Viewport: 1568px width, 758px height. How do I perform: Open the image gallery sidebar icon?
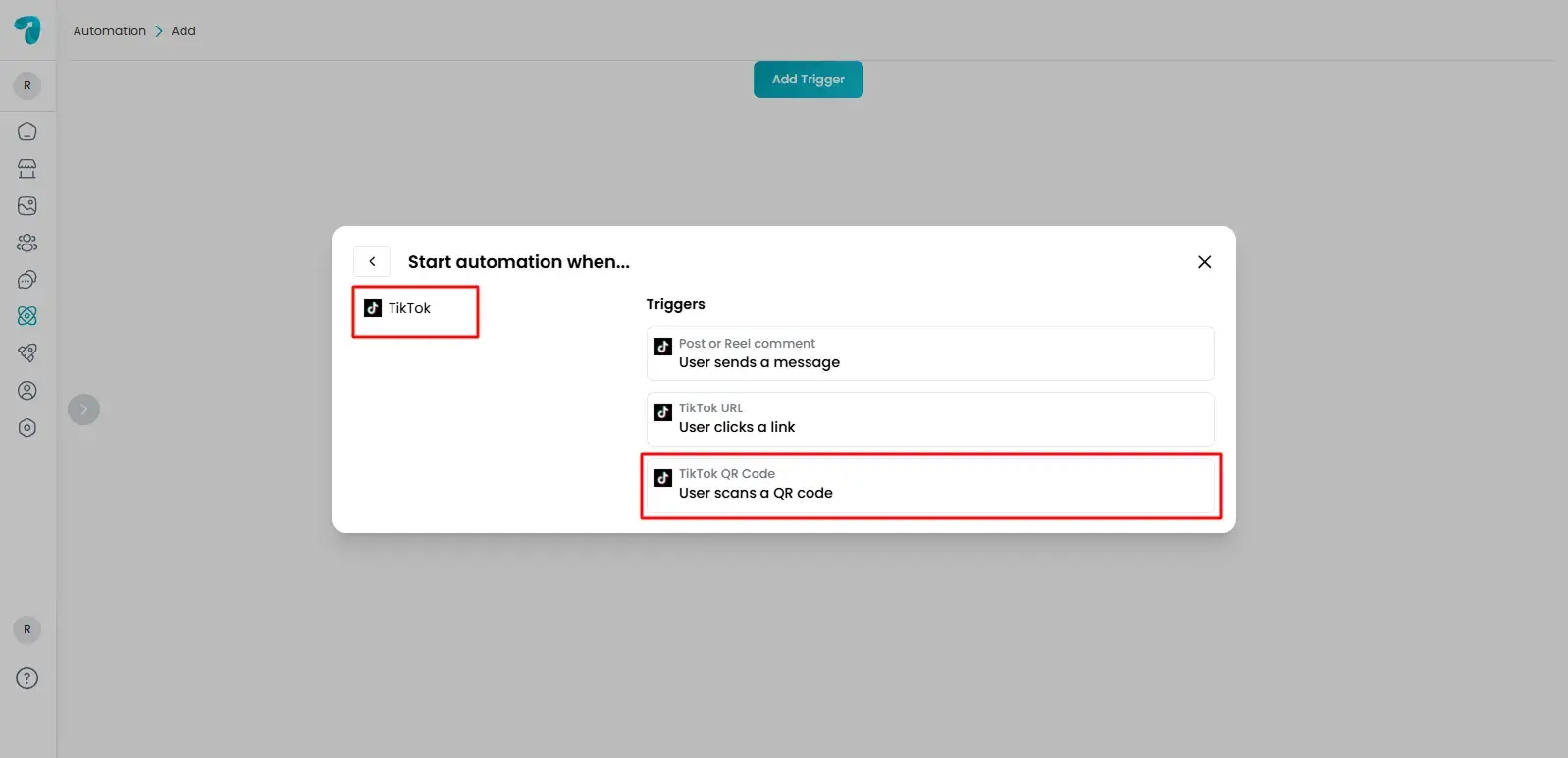(27, 205)
